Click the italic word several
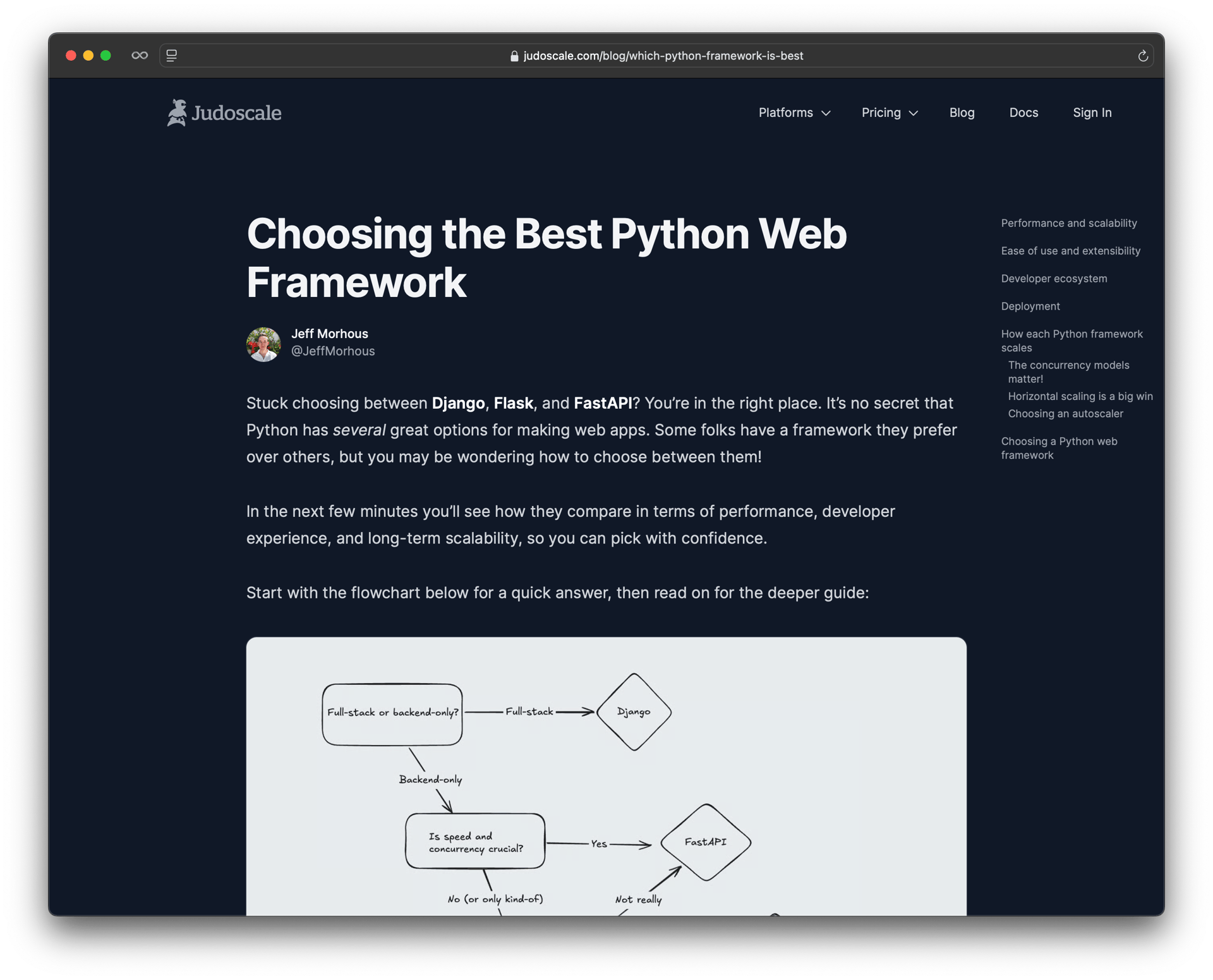 (x=359, y=430)
